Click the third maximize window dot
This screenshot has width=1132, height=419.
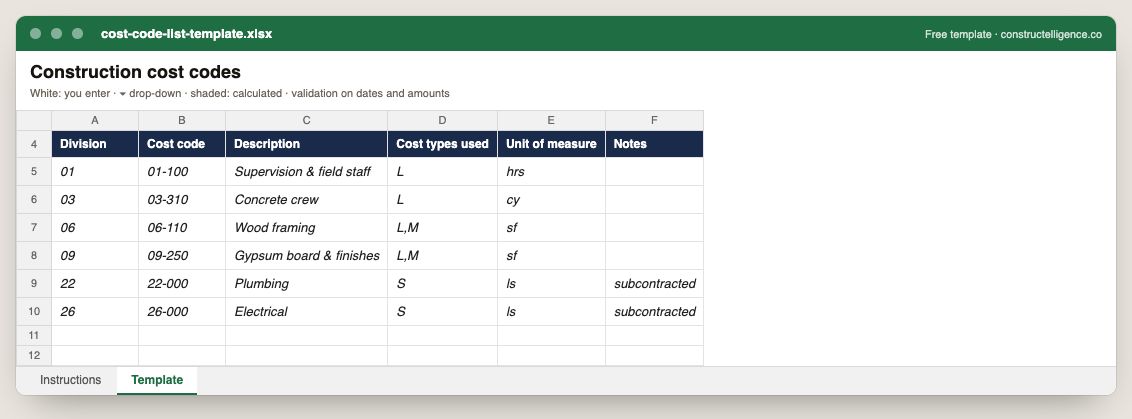77,34
